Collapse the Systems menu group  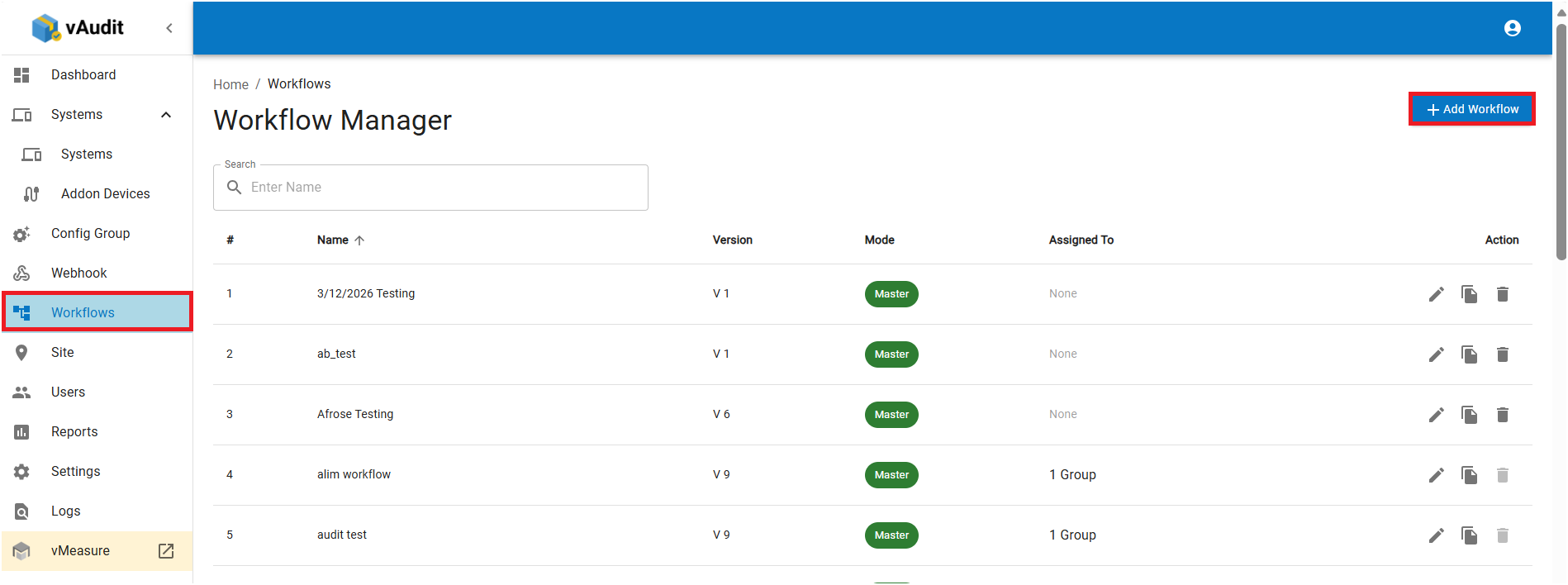pos(166,115)
